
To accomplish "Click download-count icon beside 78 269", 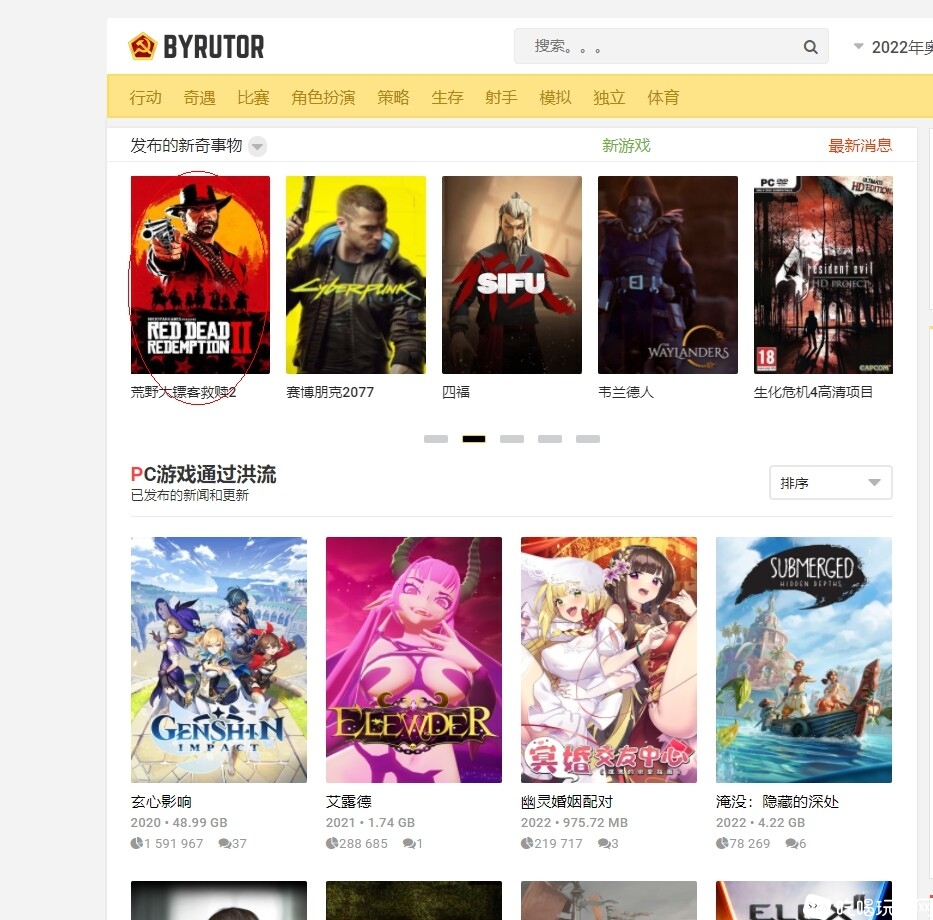I will pyautogui.click(x=722, y=843).
